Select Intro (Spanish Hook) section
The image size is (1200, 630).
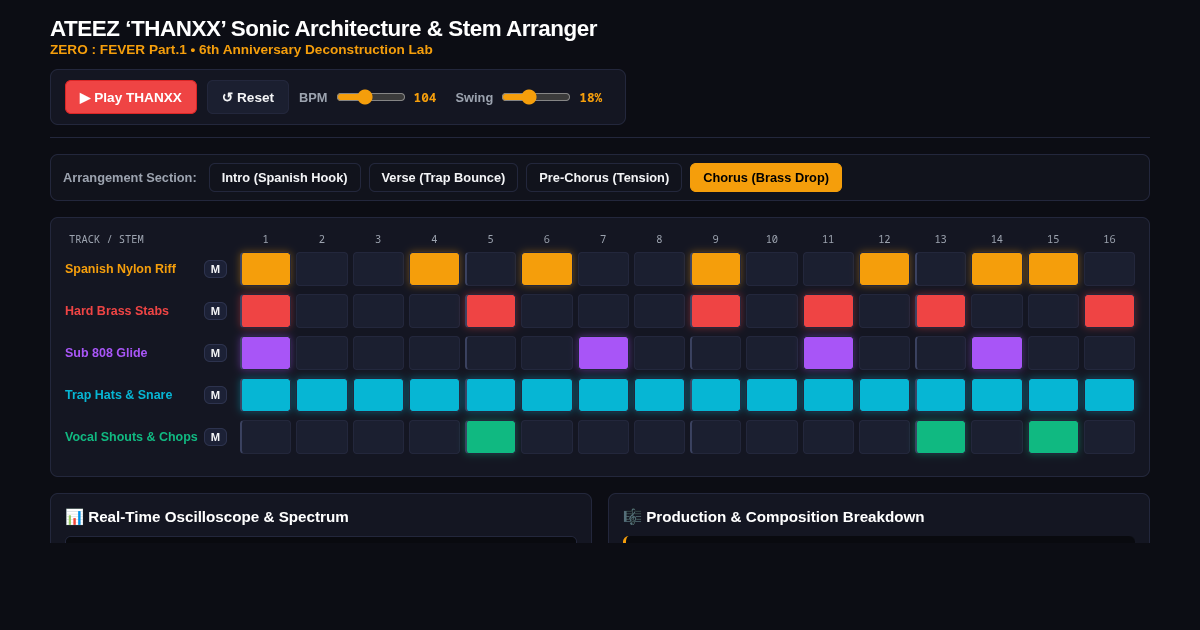(285, 177)
